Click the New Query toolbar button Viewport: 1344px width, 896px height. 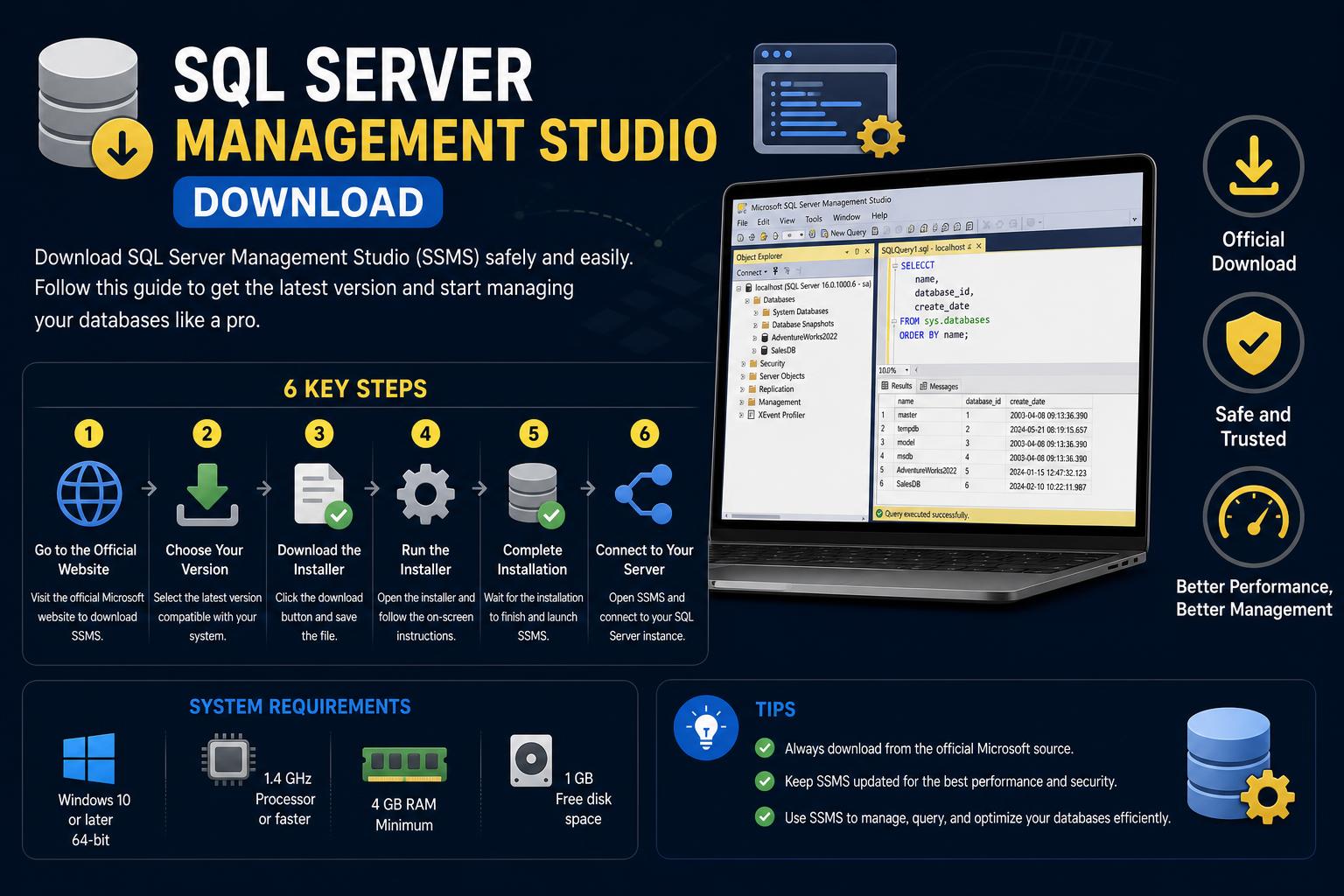click(843, 233)
